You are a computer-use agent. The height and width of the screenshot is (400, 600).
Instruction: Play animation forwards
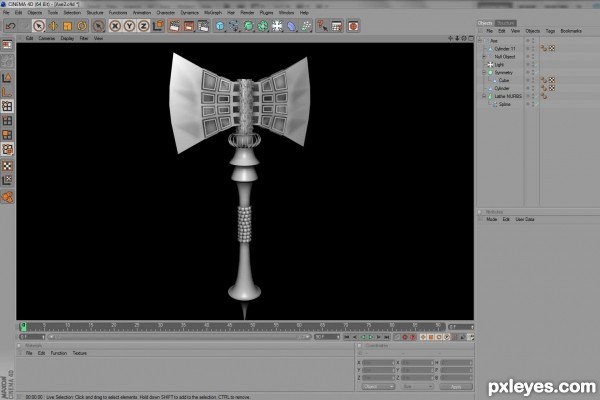(x=370, y=337)
